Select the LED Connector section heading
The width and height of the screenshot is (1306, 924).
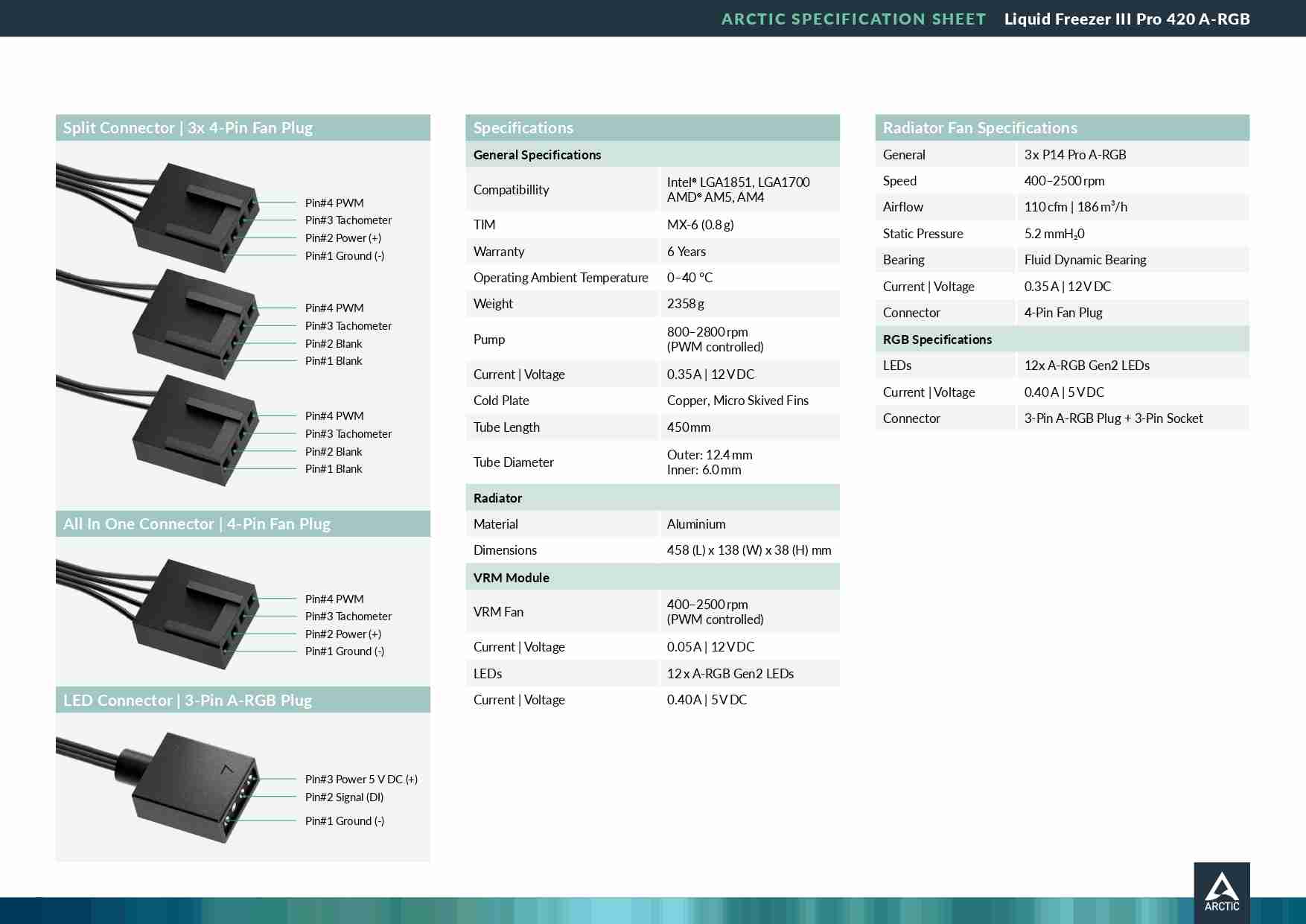pyautogui.click(x=188, y=701)
